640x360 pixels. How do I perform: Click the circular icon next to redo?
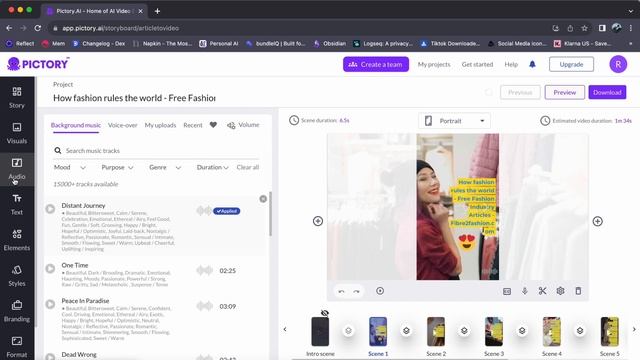(380, 291)
